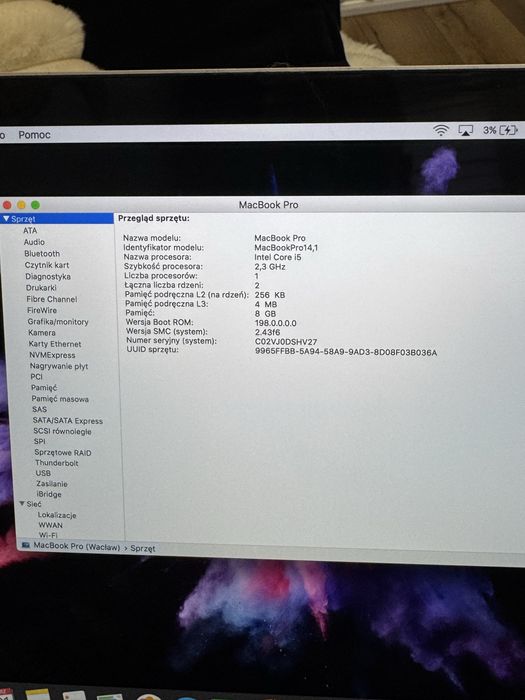Click MacBook Pro (Wacław) in path bar
525x700 pixels.
coord(77,546)
